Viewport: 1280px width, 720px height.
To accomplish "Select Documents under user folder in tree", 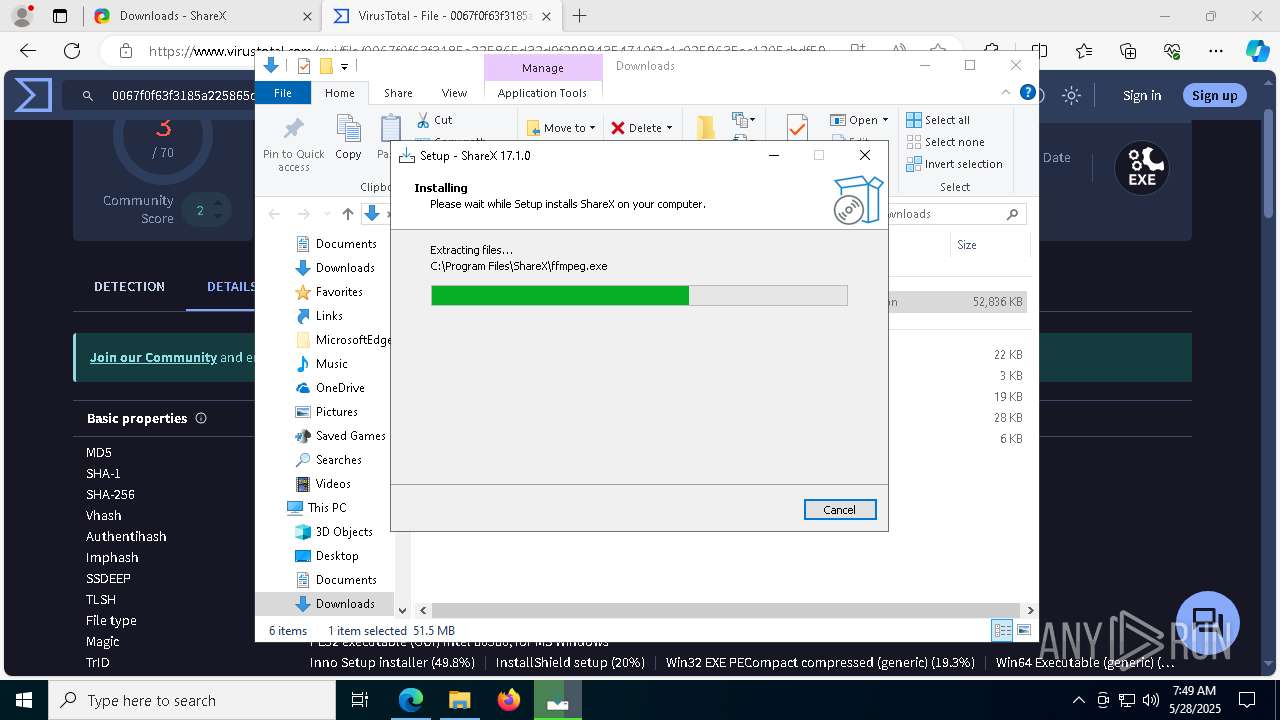I will tap(336, 243).
